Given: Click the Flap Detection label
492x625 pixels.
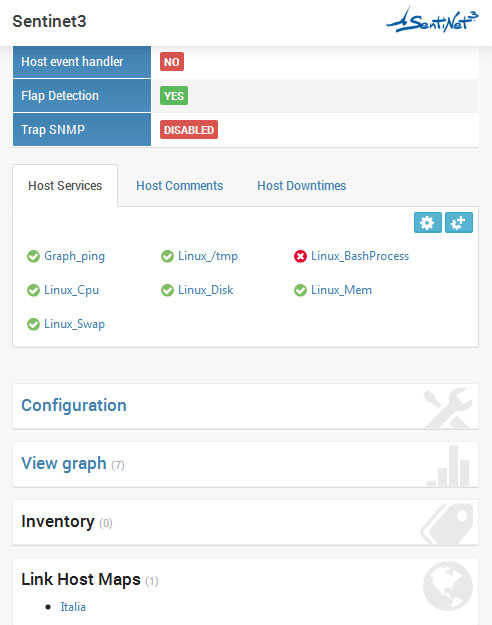Looking at the screenshot, I should [60, 96].
